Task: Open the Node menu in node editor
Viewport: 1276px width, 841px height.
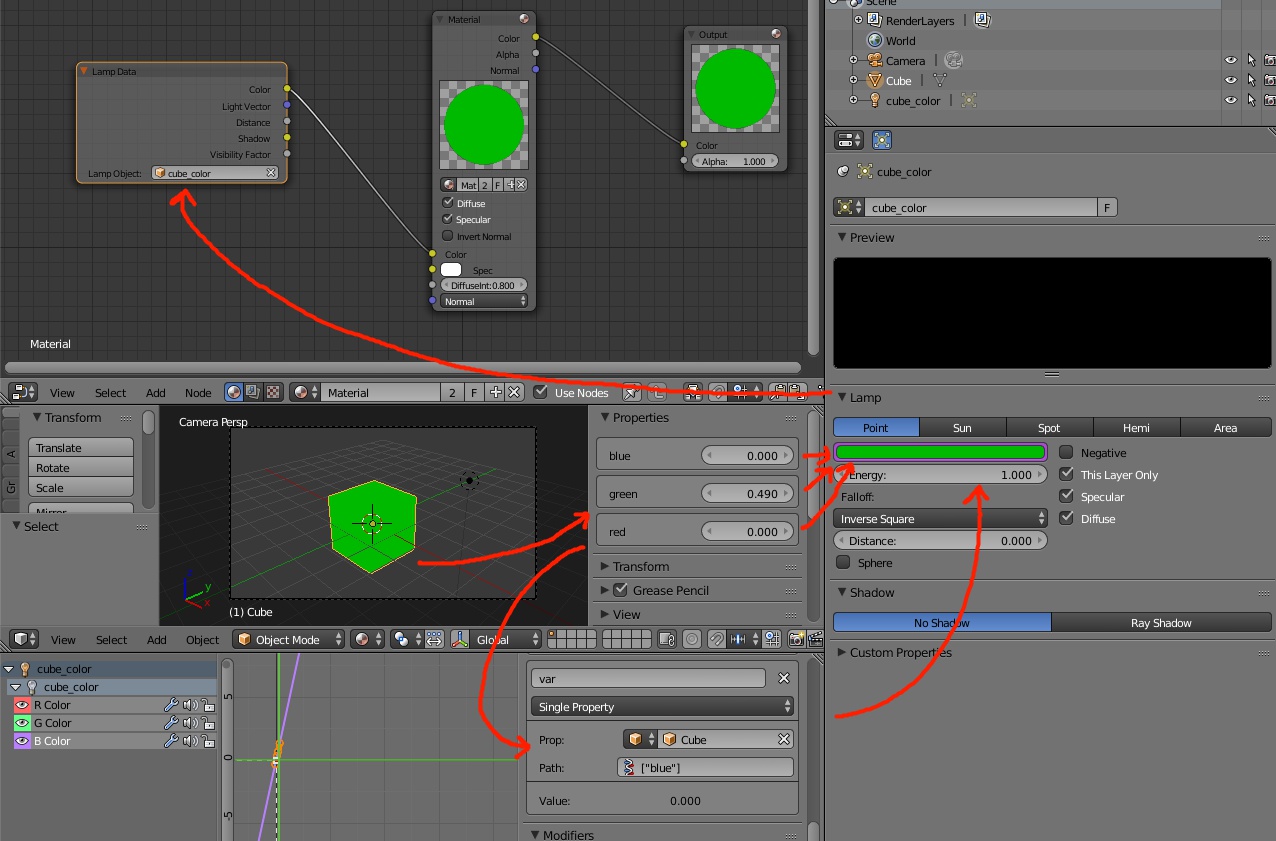Action: 198,393
